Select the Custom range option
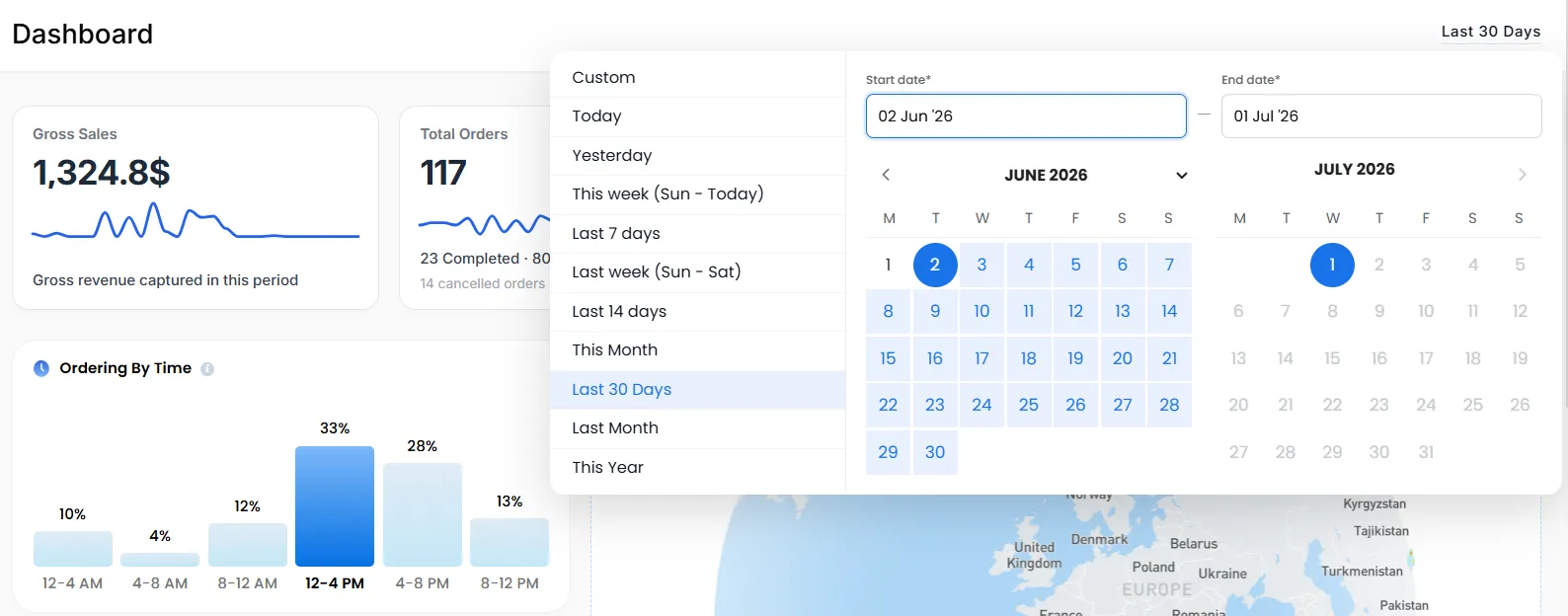 tap(698, 77)
